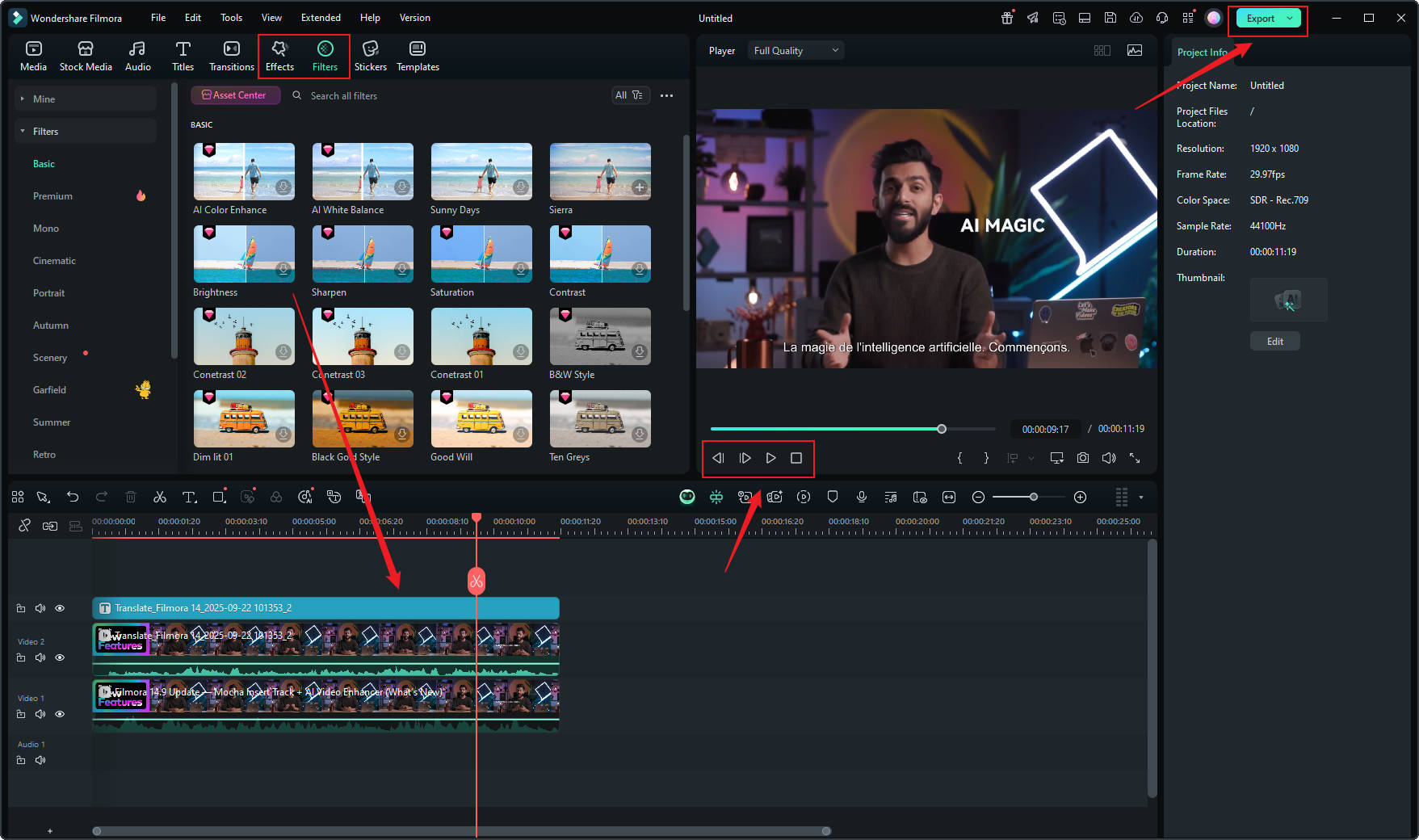Open the Edit menu
This screenshot has width=1419, height=840.
point(193,18)
